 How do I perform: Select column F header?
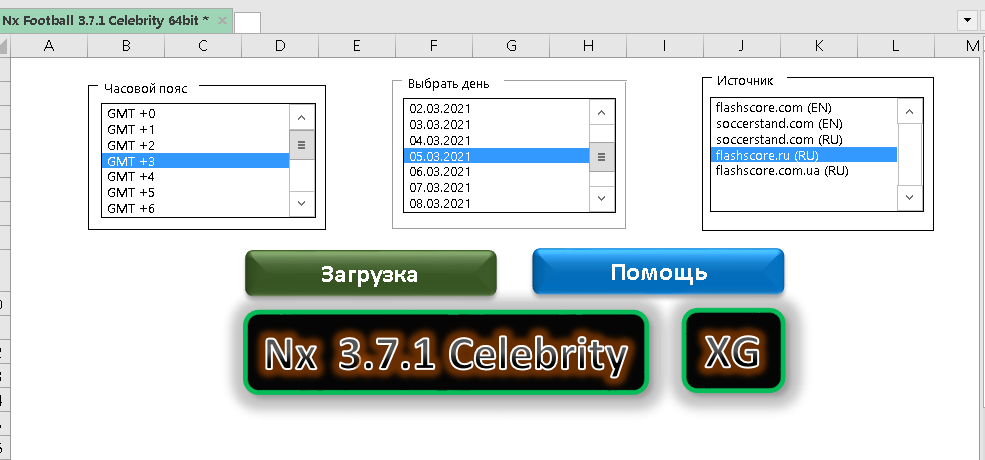click(433, 45)
